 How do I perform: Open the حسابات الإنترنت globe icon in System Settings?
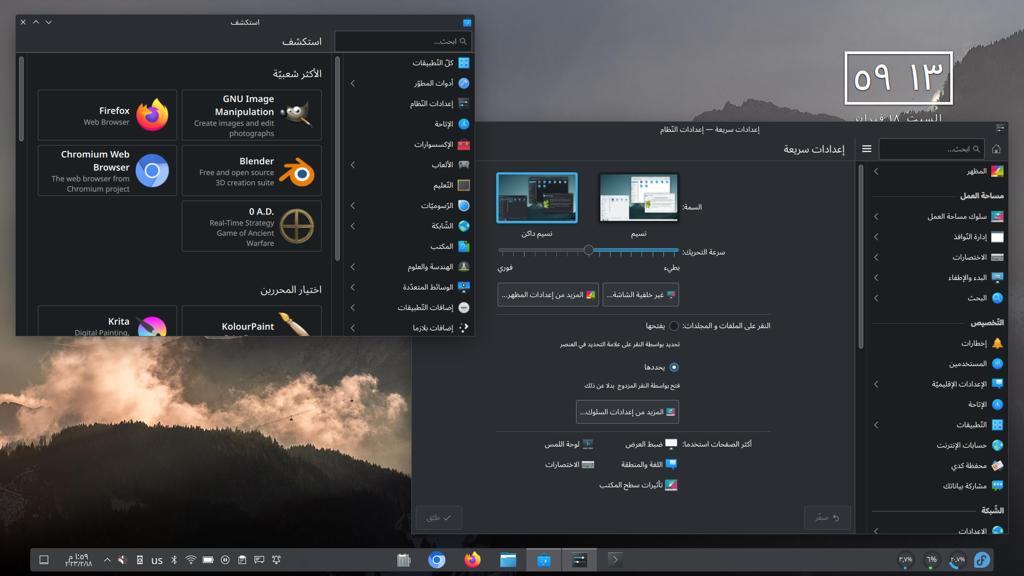(x=997, y=445)
